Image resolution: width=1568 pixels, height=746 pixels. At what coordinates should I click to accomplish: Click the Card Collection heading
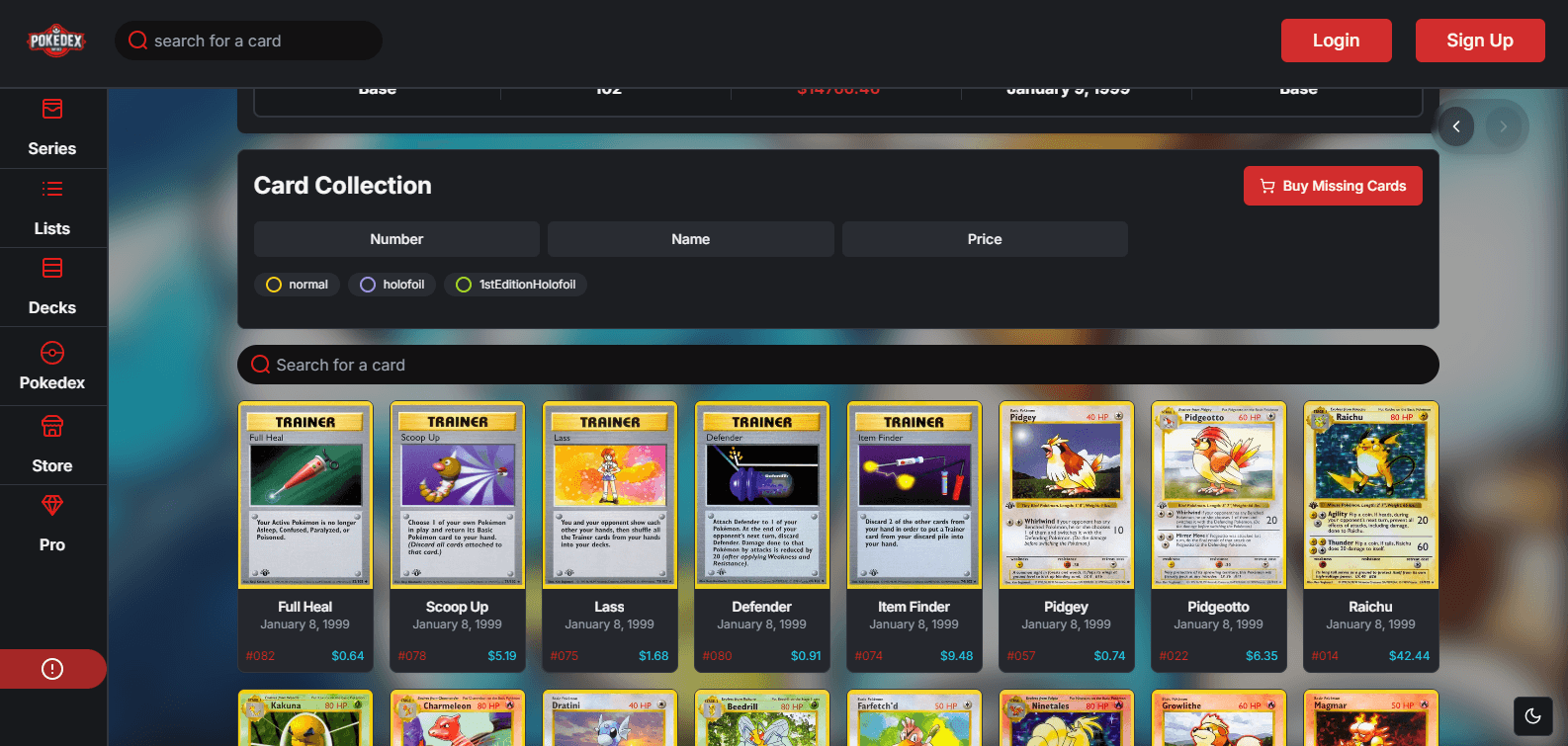[343, 186]
